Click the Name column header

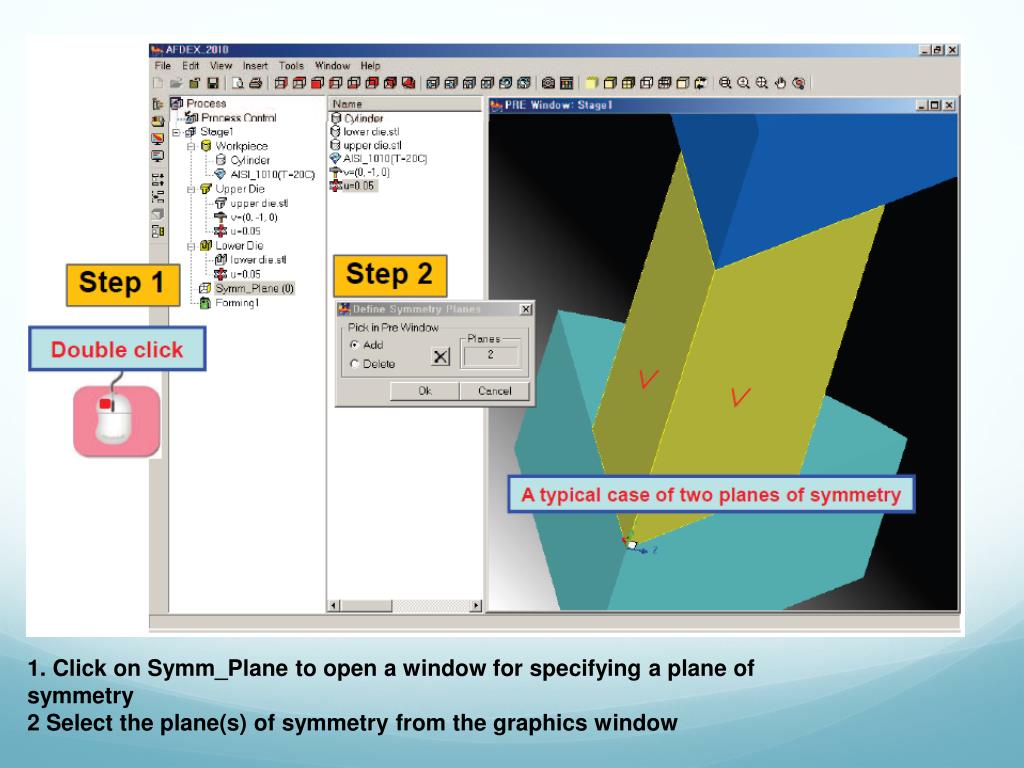pos(404,104)
